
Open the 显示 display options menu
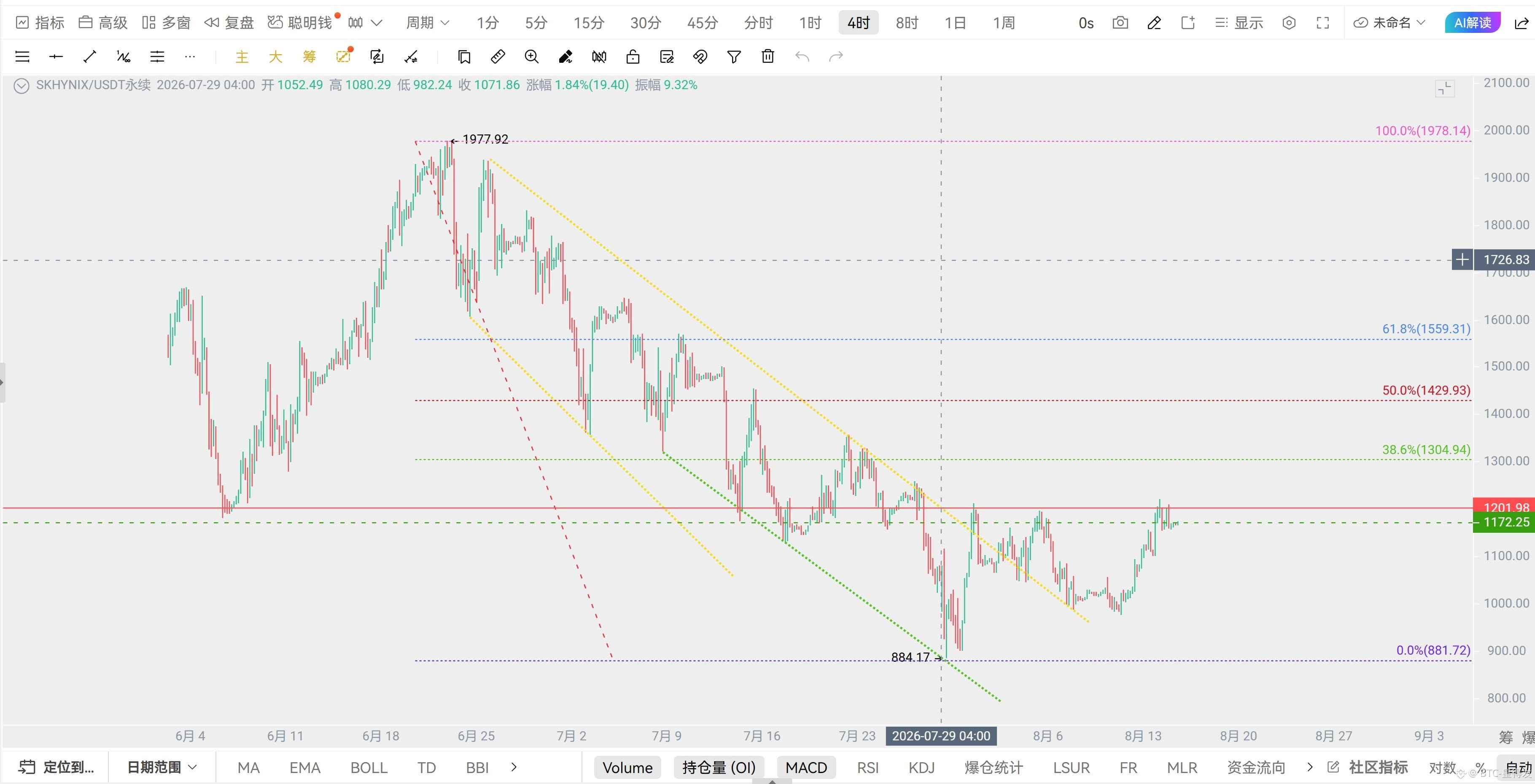1239,23
